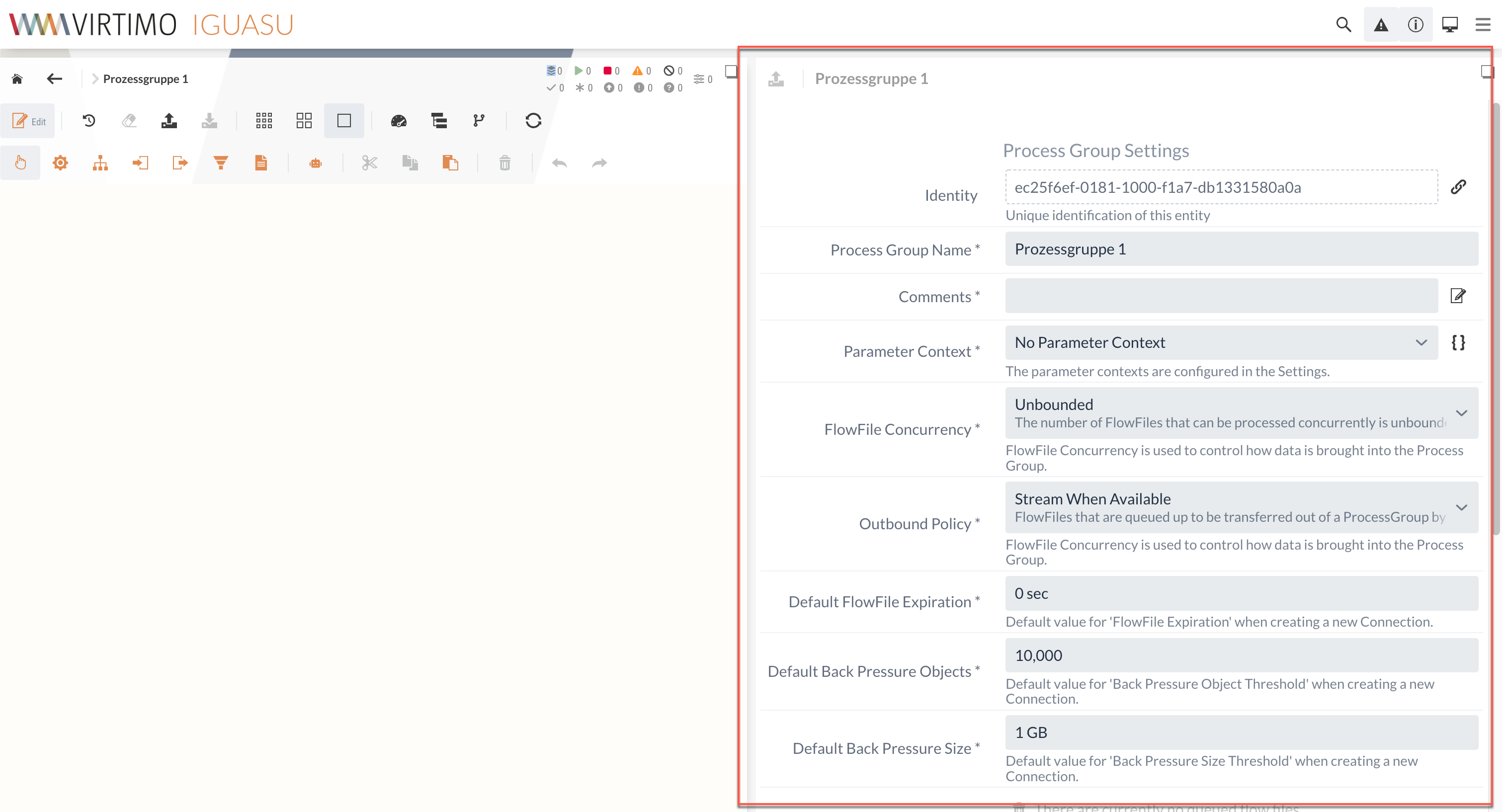Screen dimensions: 1502x812
Task: Refresh the canvas with circular arrows
Action: point(533,121)
